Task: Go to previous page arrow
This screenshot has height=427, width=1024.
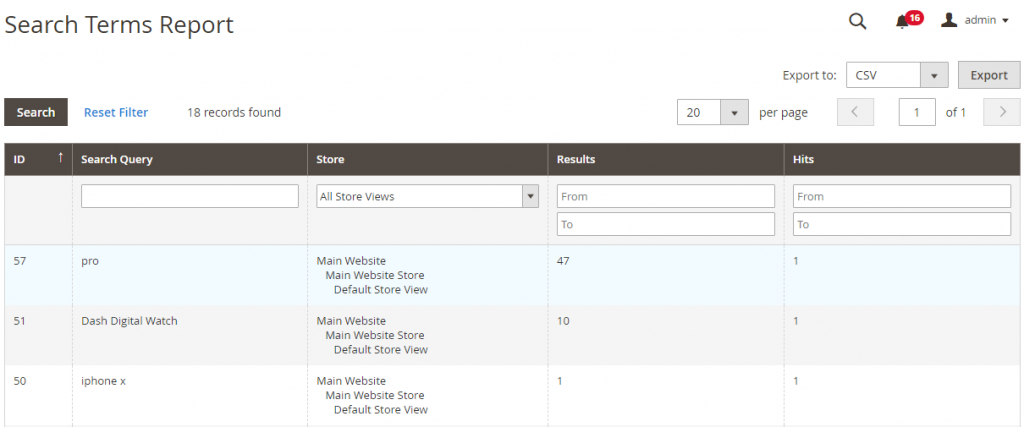Action: pyautogui.click(x=856, y=112)
